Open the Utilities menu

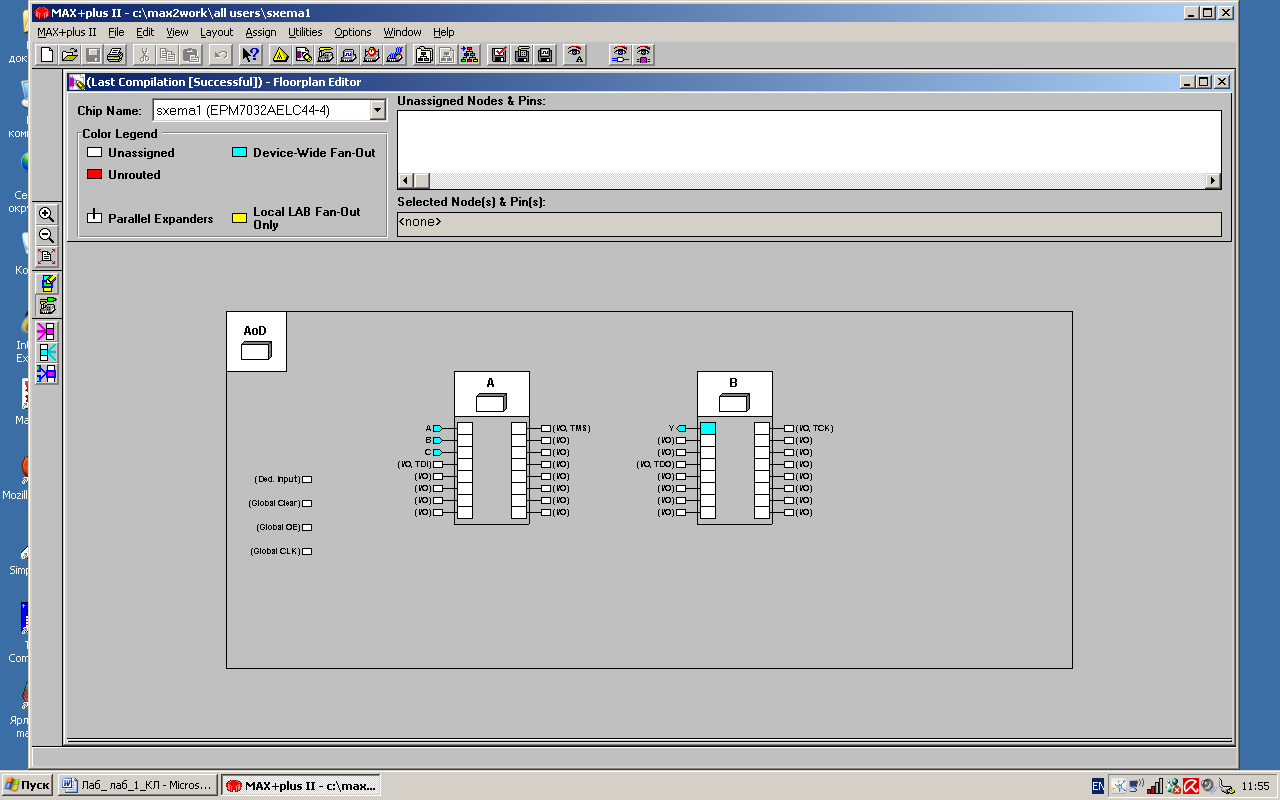[305, 32]
